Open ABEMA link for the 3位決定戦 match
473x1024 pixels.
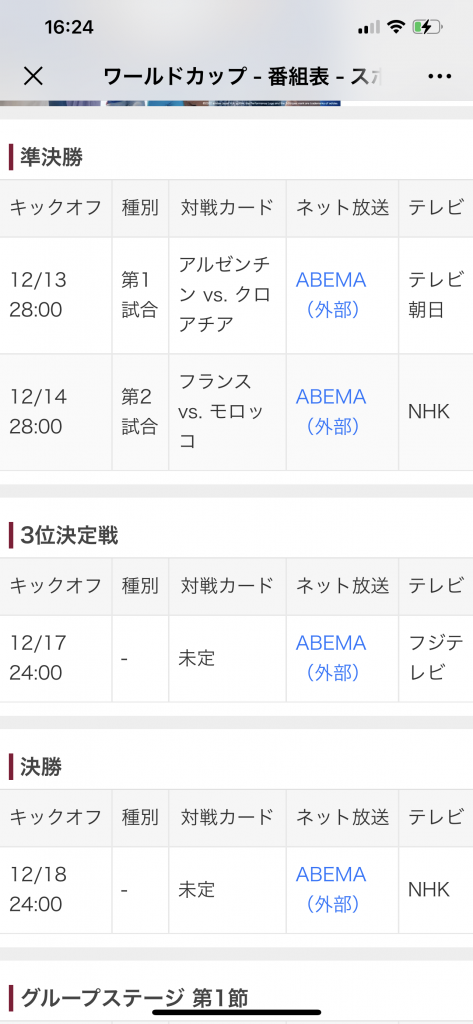(x=331, y=658)
